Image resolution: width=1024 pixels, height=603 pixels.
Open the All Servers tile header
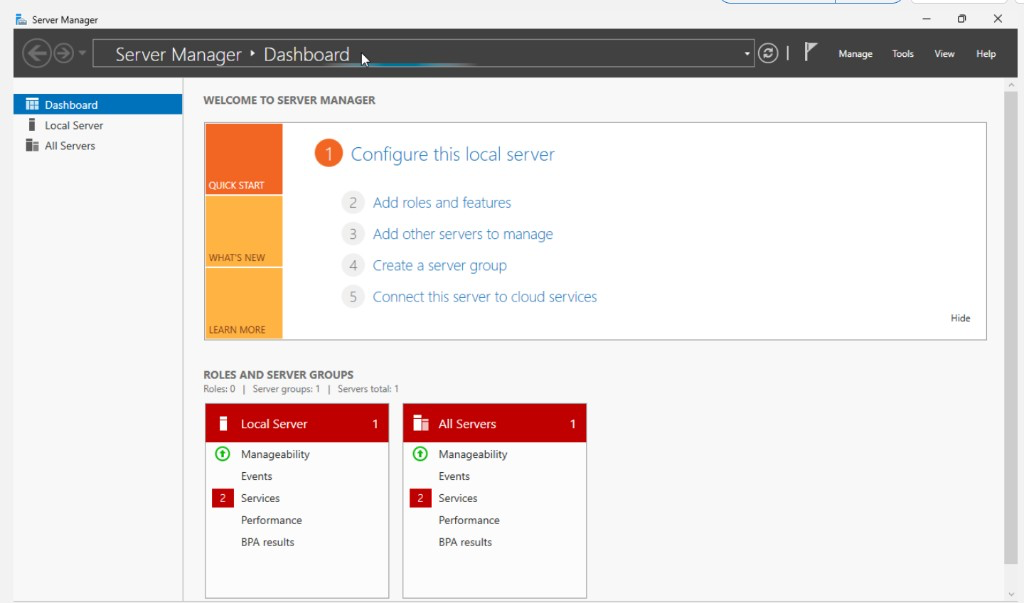tap(494, 423)
